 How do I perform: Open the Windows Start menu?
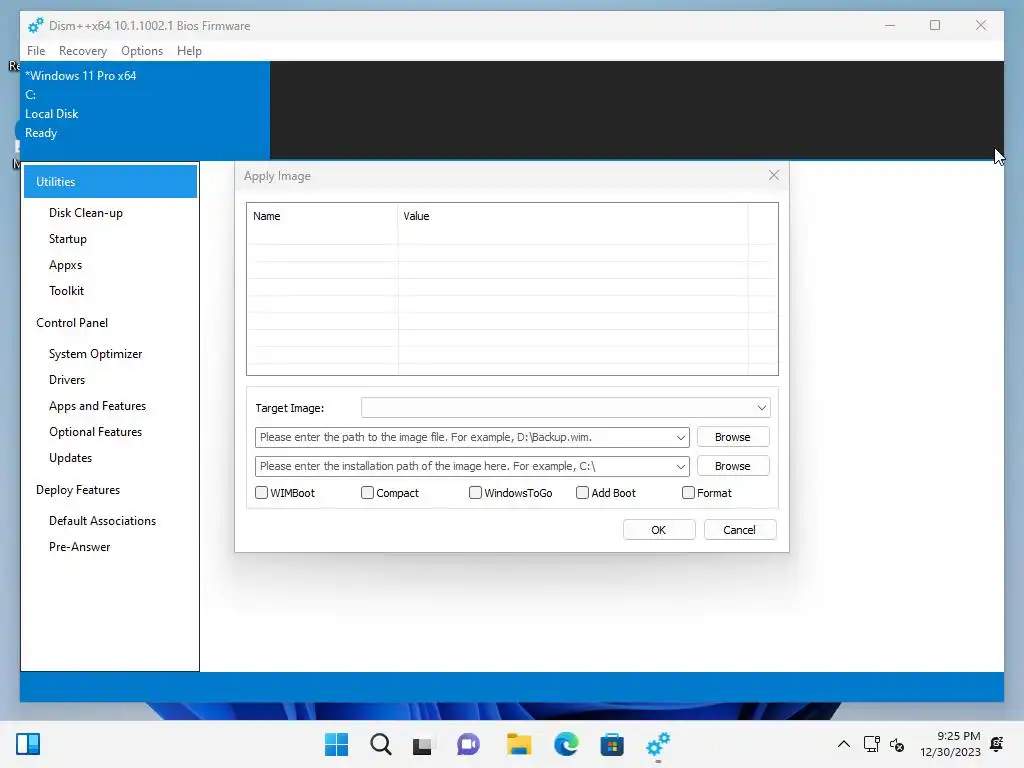coord(336,744)
